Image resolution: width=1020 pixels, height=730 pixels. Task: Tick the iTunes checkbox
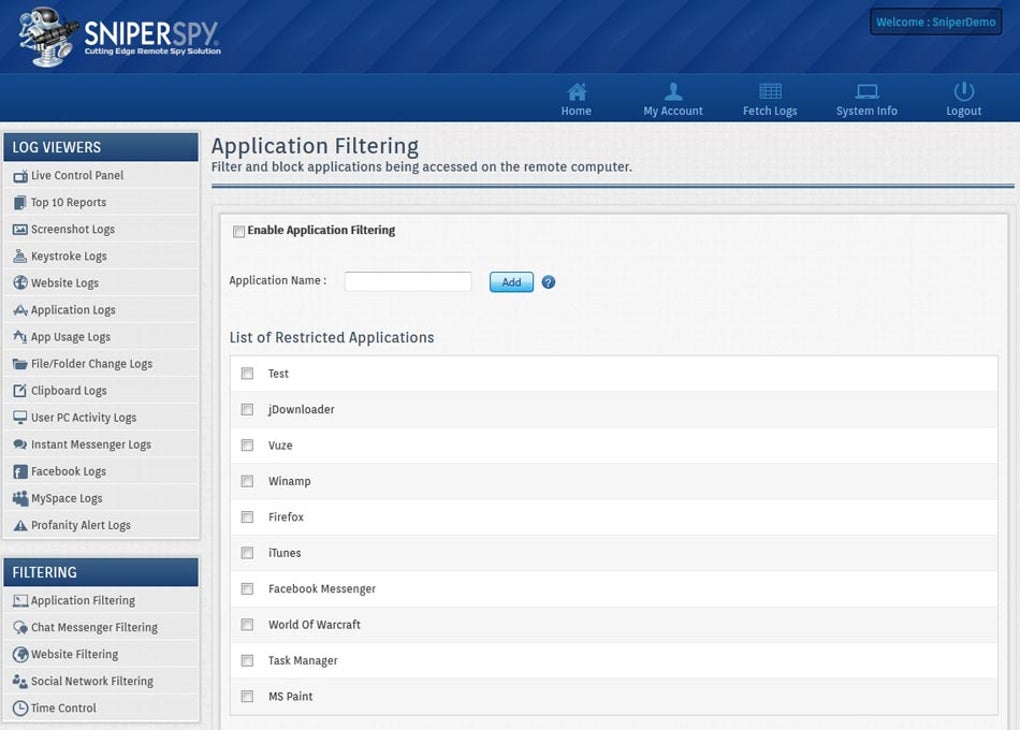point(247,552)
